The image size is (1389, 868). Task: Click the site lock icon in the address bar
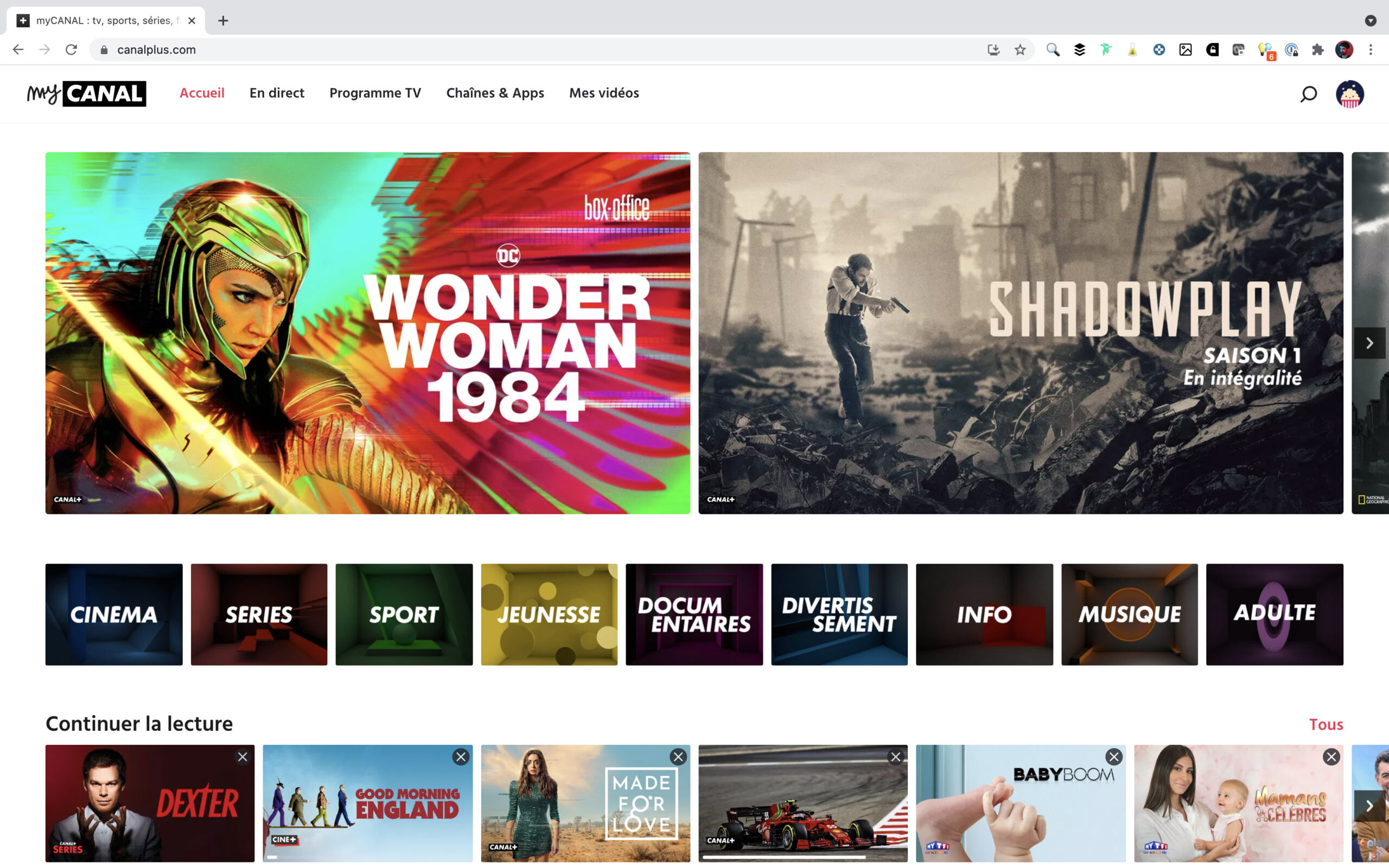(x=104, y=50)
